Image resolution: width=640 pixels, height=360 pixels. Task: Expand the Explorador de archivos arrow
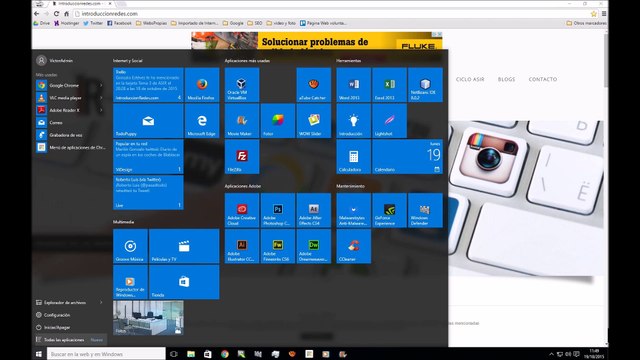click(x=101, y=302)
